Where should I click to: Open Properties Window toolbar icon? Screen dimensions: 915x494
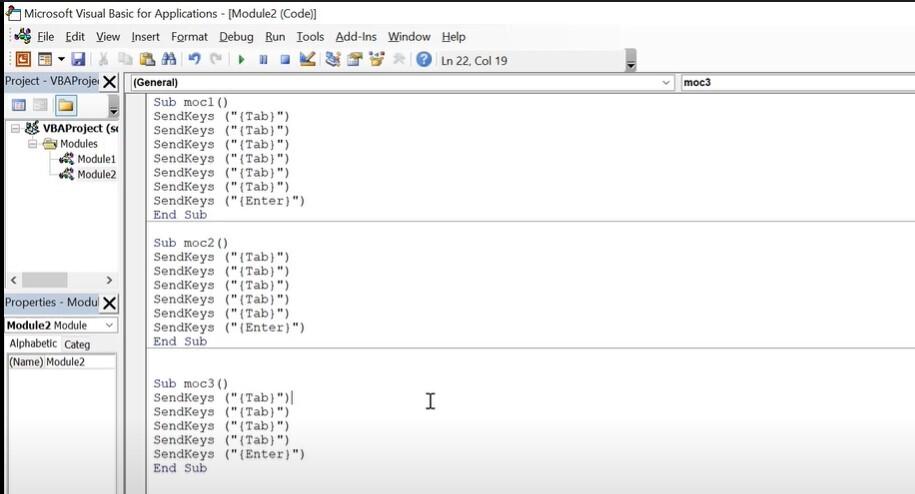click(354, 59)
